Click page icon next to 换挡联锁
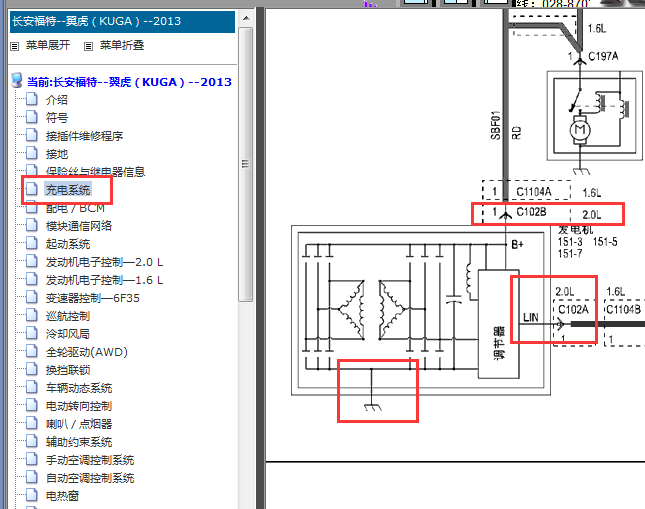Viewport: 645px width, 509px height. pos(32,369)
